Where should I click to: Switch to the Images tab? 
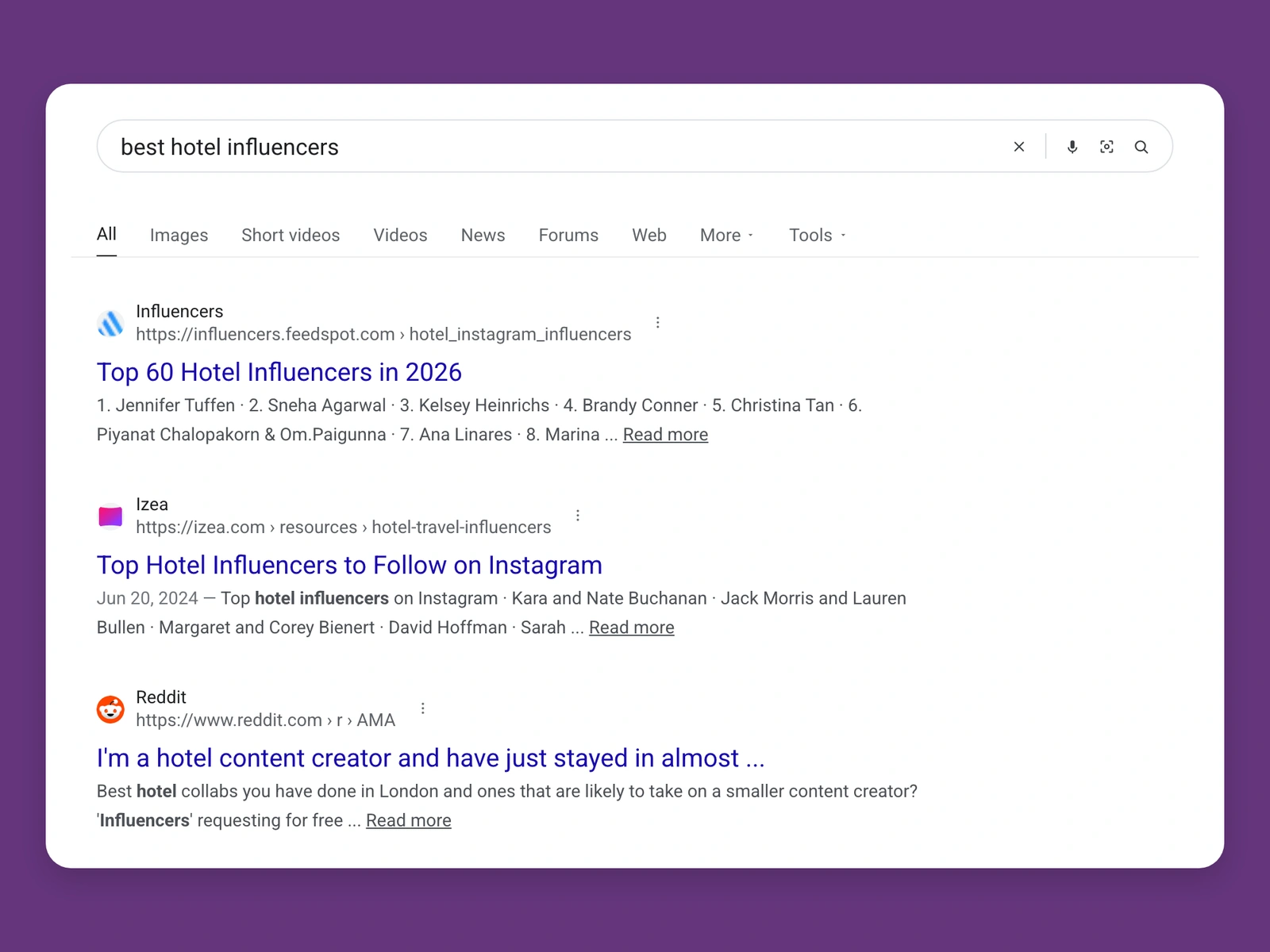(x=179, y=235)
